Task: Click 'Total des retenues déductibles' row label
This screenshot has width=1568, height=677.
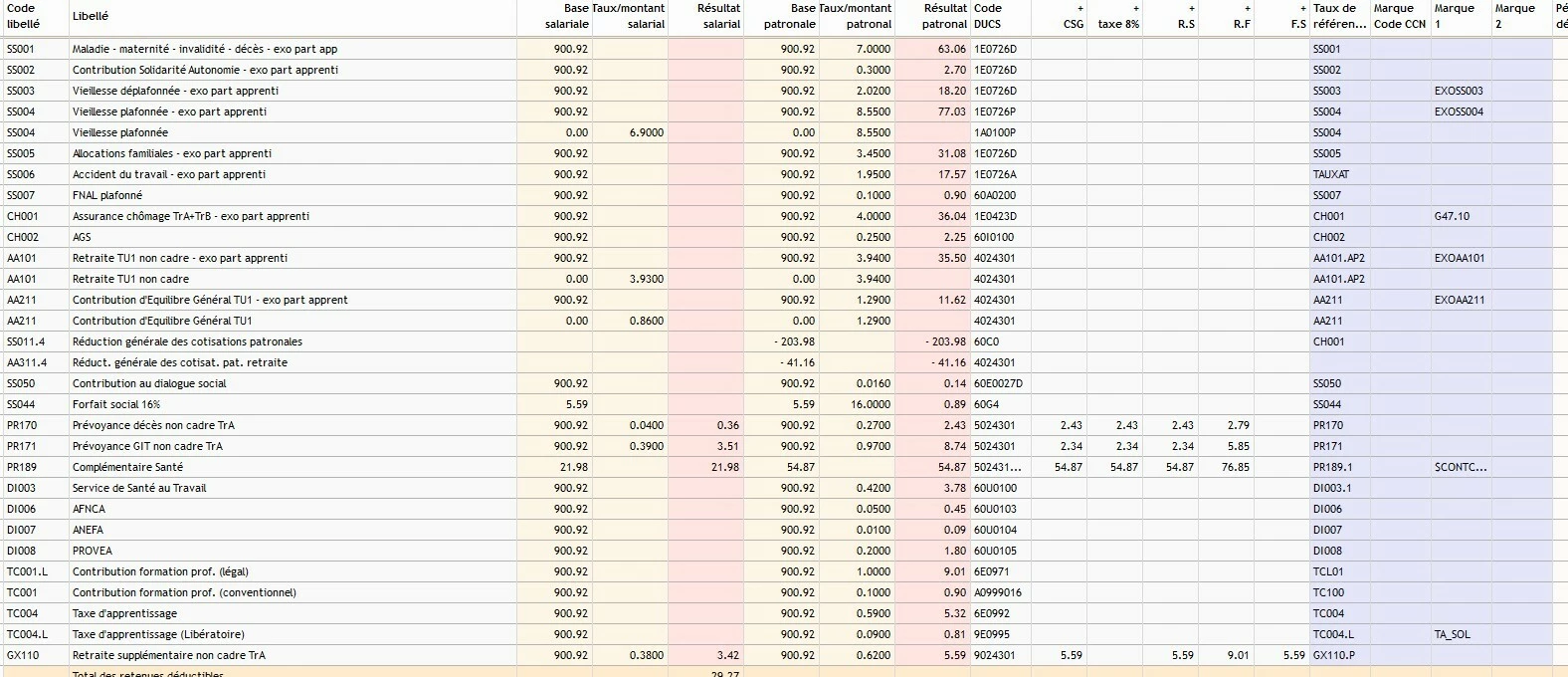Action: [147, 673]
